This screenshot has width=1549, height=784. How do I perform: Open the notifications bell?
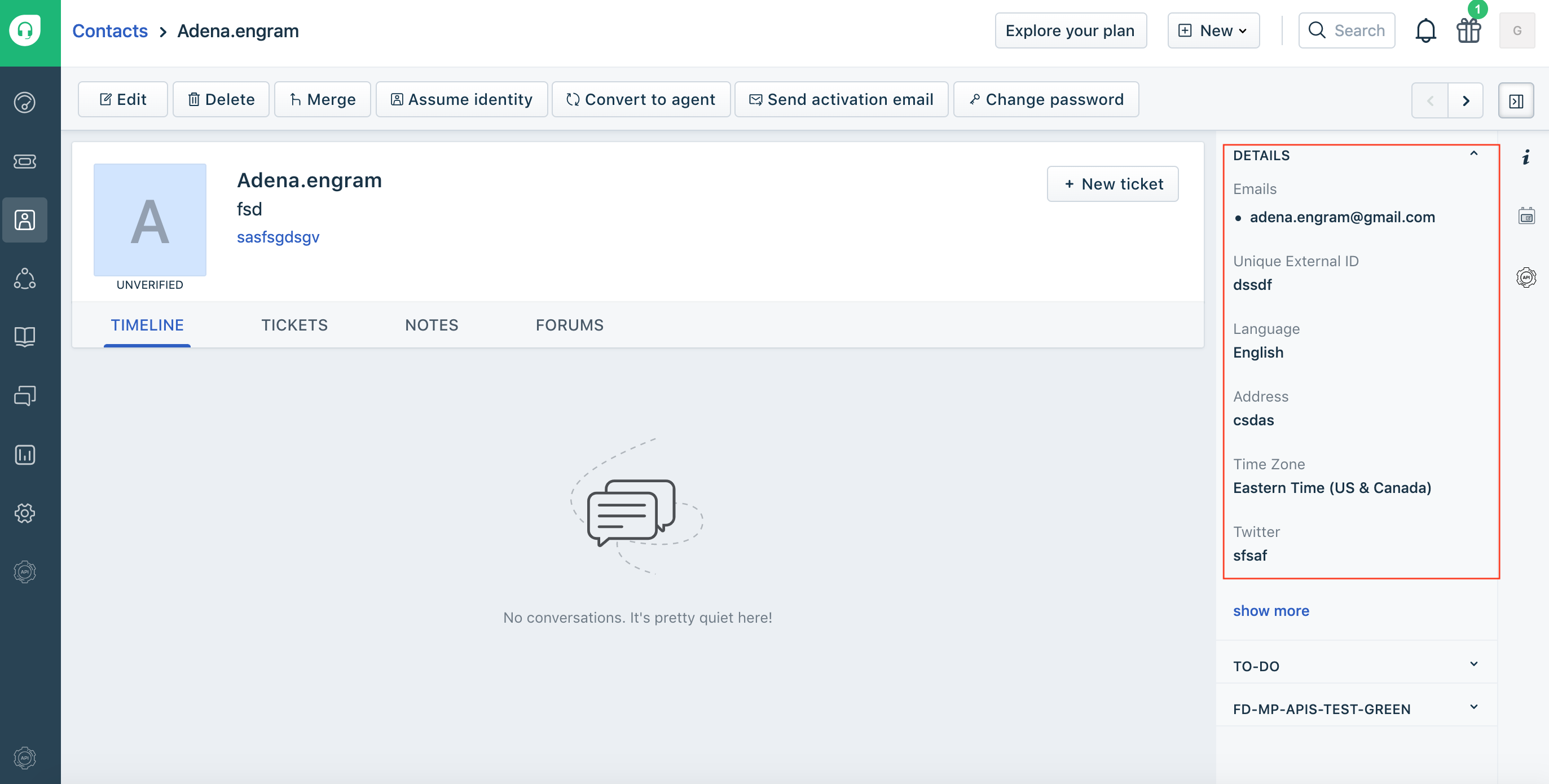pos(1425,30)
